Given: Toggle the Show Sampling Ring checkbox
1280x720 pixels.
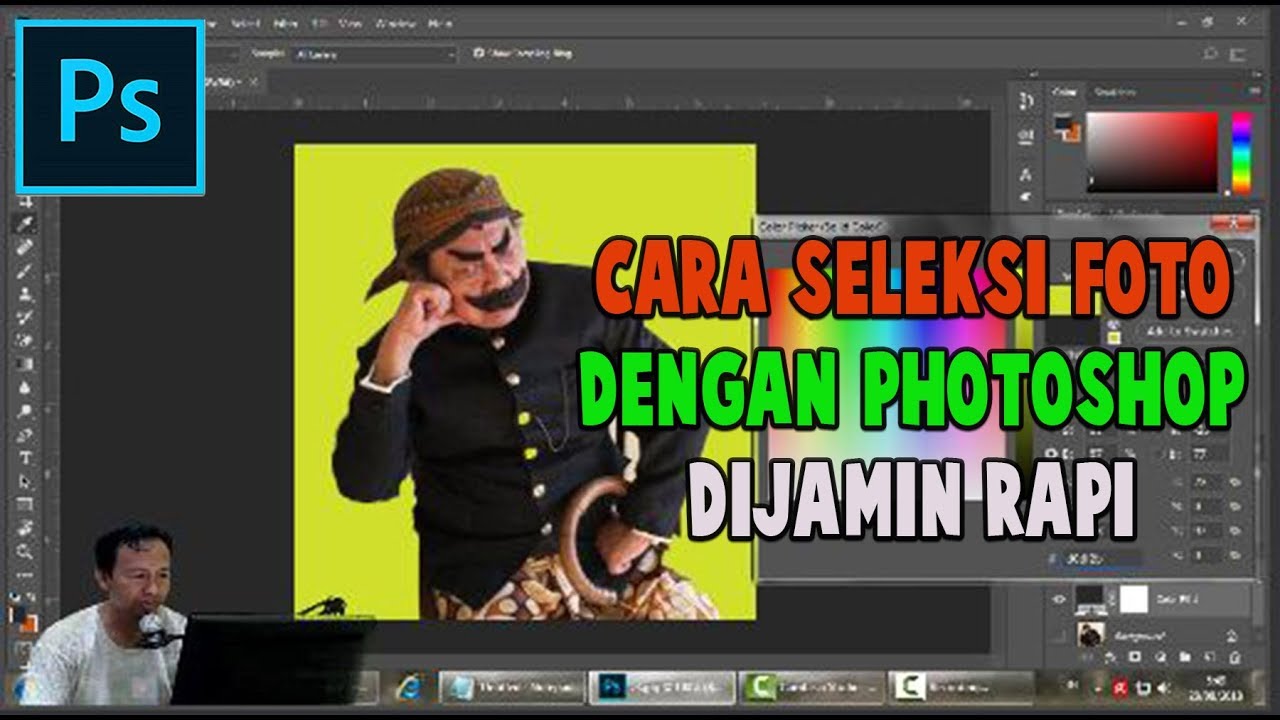Looking at the screenshot, I should tap(478, 54).
